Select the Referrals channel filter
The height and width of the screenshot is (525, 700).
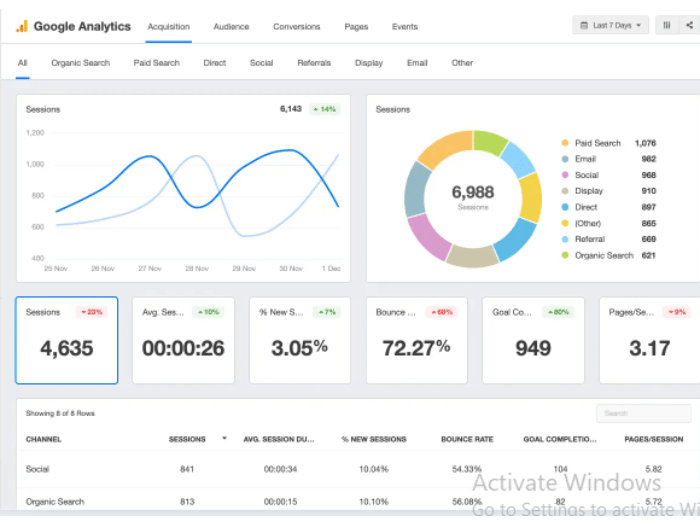pyautogui.click(x=314, y=63)
